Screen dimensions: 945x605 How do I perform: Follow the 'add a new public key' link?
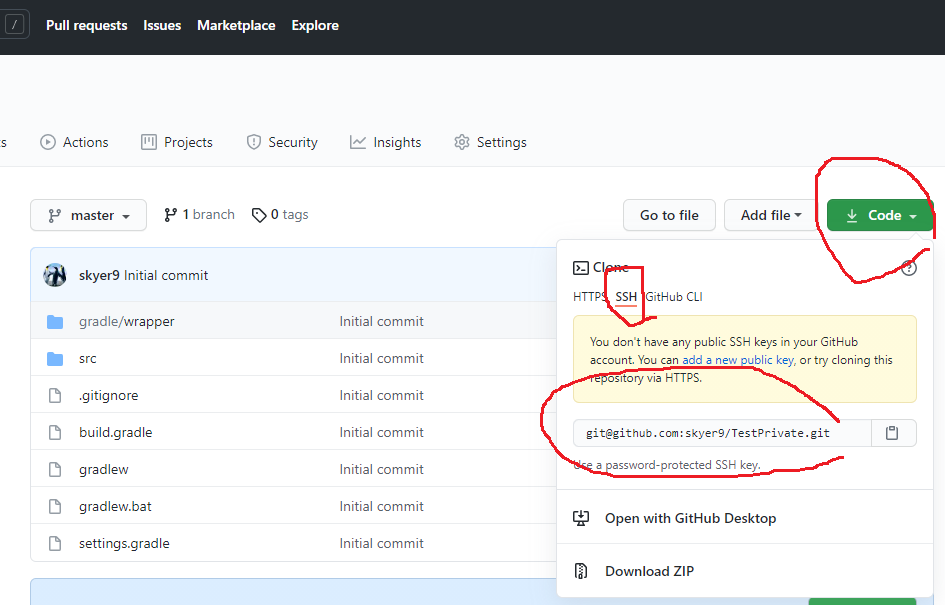(738, 360)
